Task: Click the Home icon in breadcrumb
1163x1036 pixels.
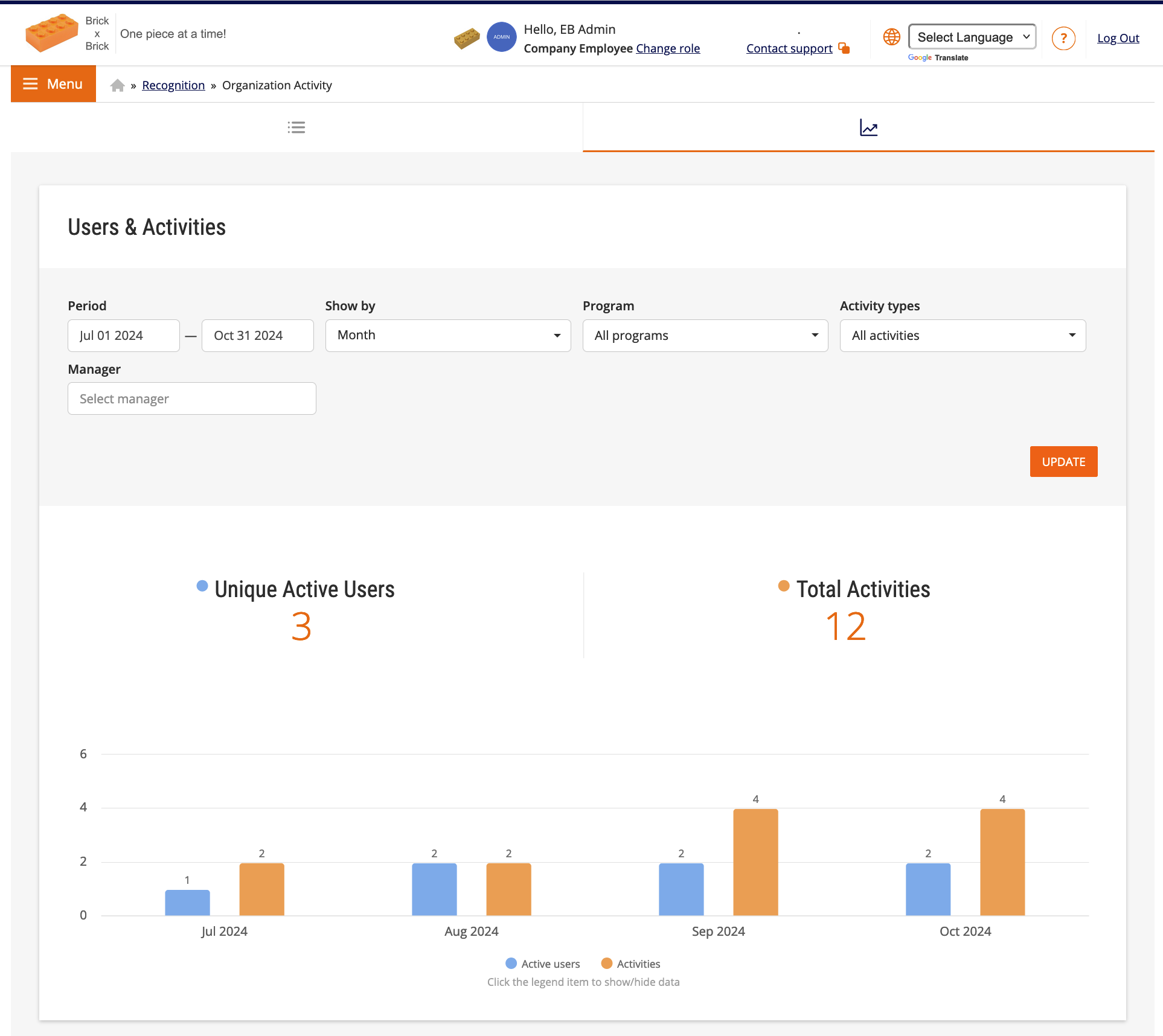Action: [117, 85]
